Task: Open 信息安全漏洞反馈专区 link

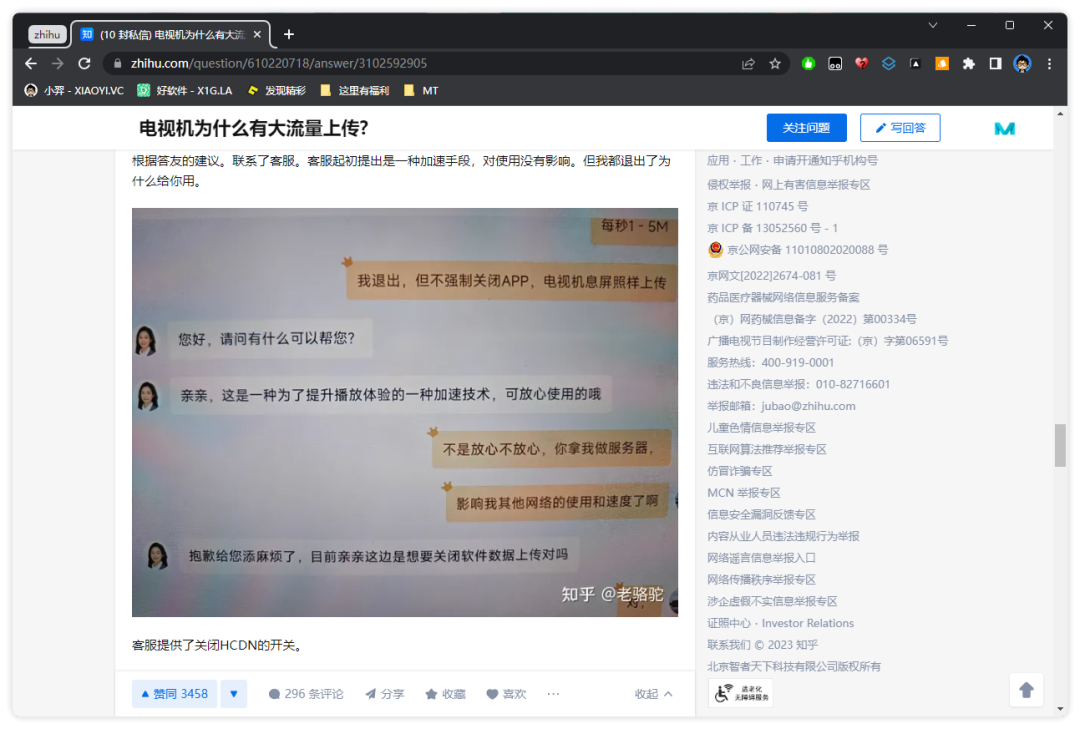Action: click(762, 514)
